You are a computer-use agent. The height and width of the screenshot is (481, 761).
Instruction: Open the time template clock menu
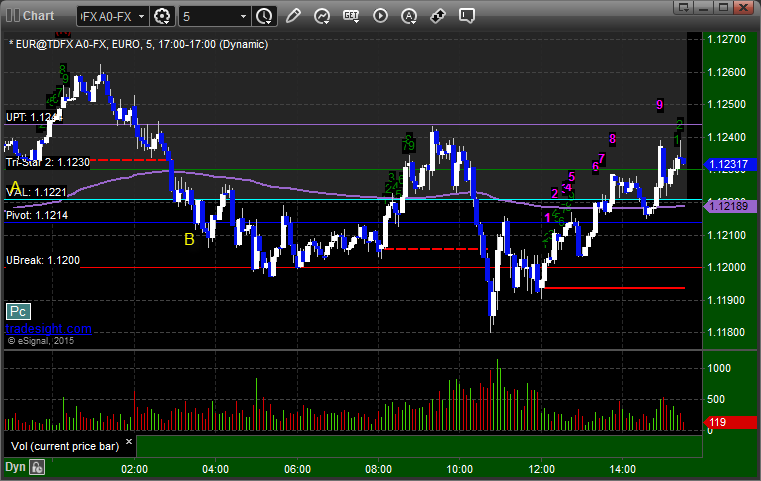point(265,17)
